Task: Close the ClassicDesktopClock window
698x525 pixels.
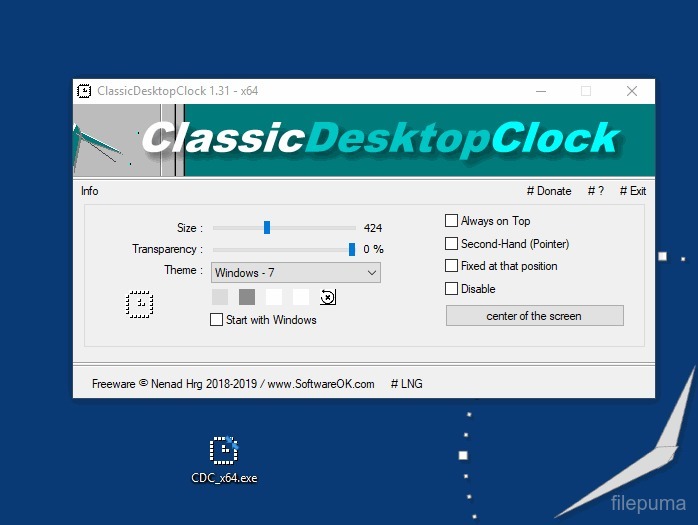Action: 631,91
